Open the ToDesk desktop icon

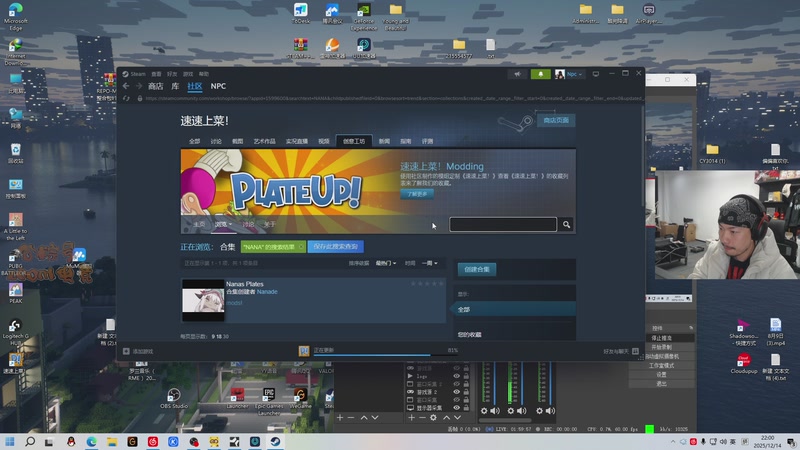pos(301,14)
